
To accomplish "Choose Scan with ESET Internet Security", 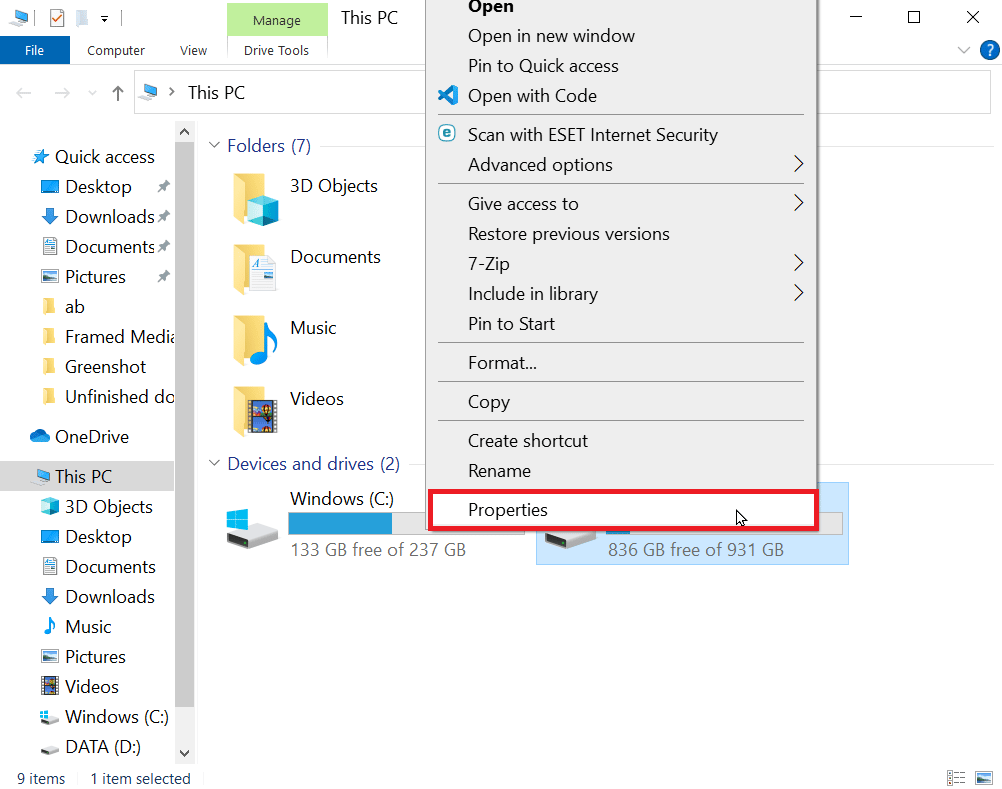I will (x=592, y=135).
